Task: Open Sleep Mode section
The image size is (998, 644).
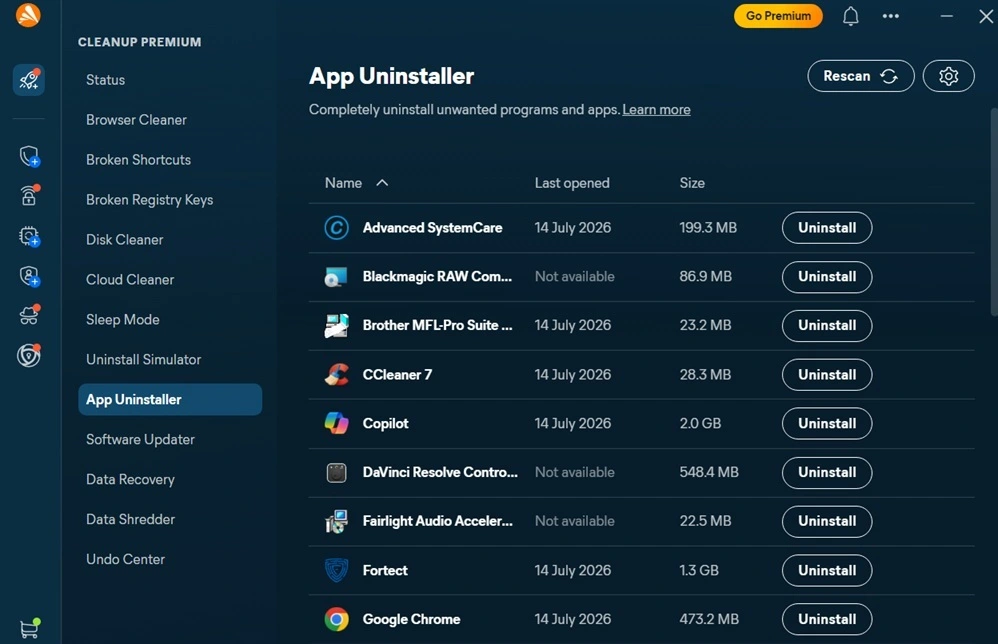Action: coord(123,319)
